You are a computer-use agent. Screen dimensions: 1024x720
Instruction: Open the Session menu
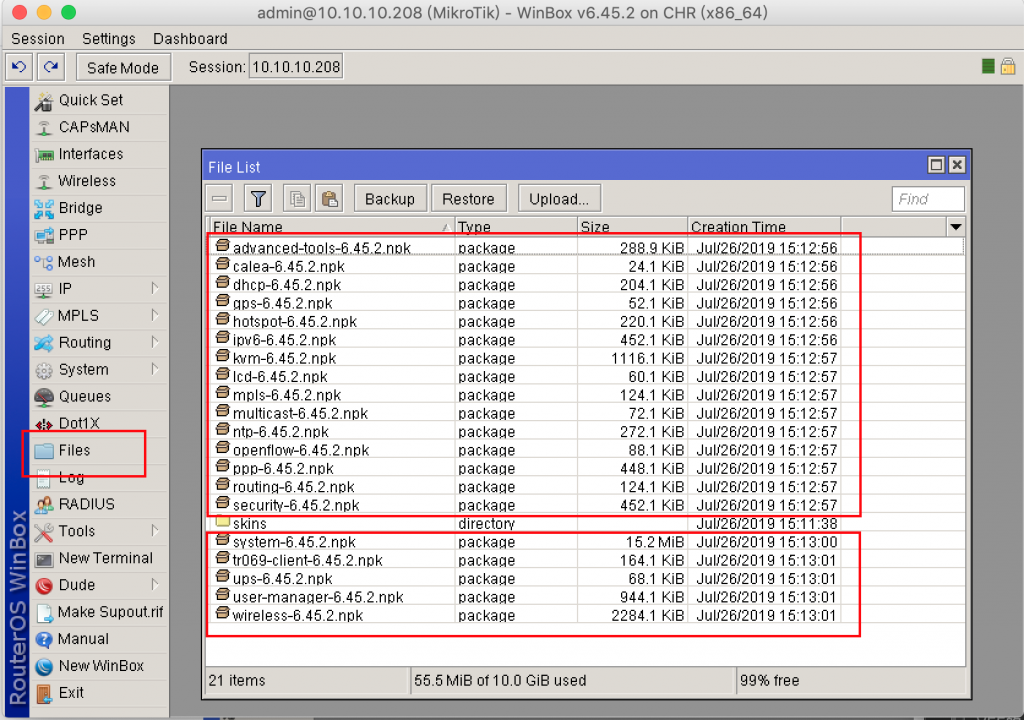pos(38,39)
